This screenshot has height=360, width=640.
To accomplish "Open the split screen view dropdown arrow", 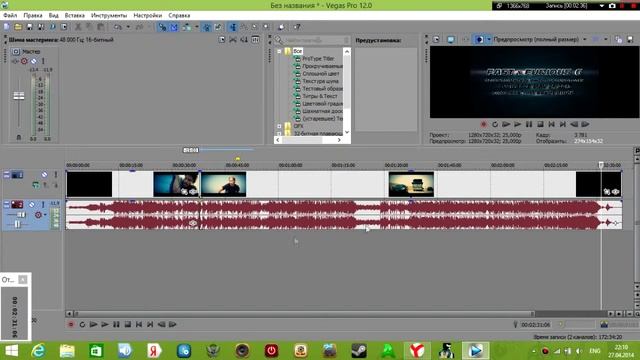I will coord(489,40).
